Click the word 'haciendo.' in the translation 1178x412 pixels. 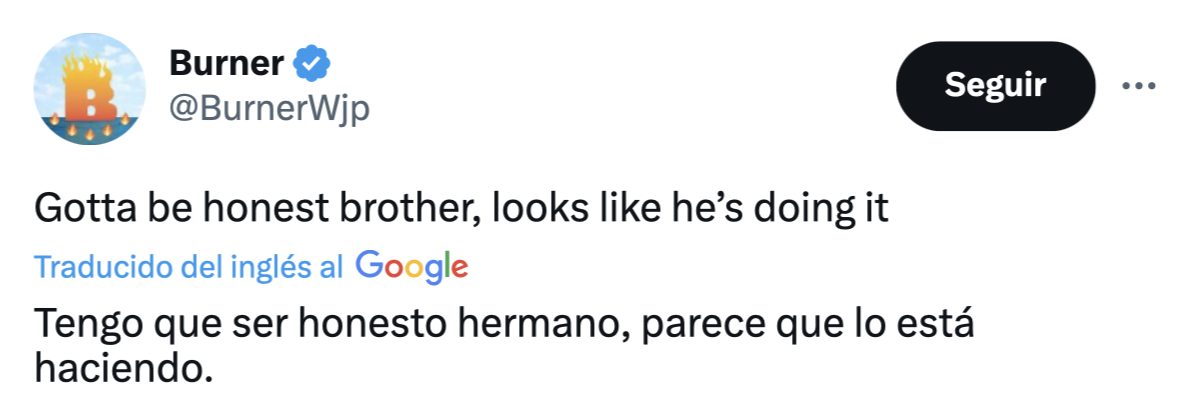(124, 369)
